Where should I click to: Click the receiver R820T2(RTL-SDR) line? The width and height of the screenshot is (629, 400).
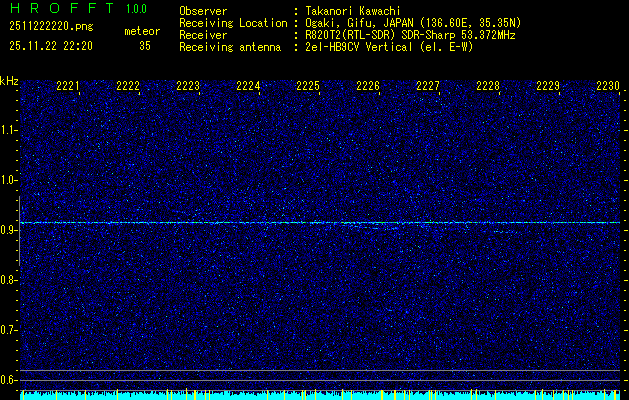(x=410, y=35)
